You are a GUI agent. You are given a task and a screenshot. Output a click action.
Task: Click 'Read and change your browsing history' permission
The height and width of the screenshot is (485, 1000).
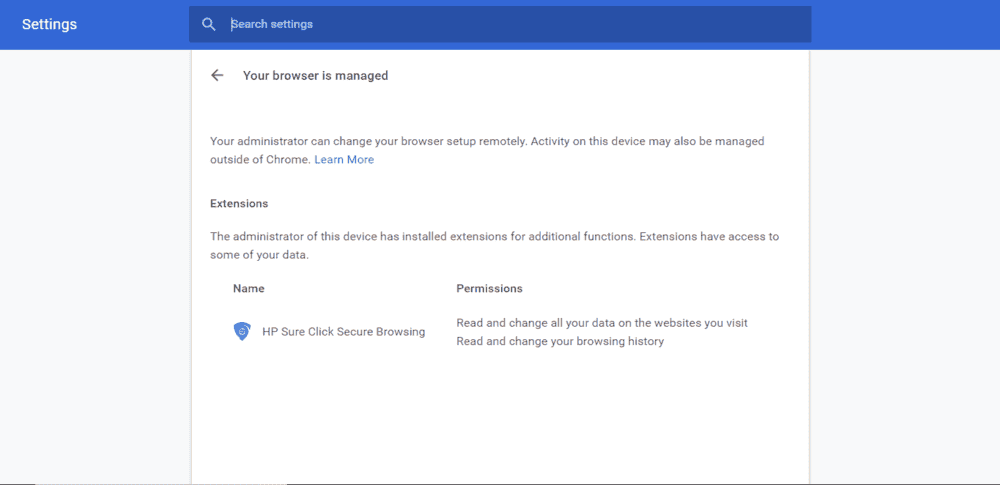560,342
